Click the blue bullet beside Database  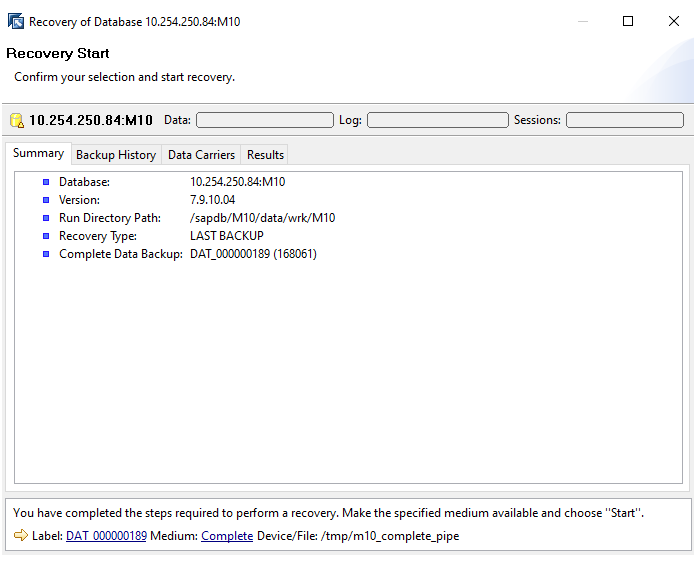(x=46, y=182)
